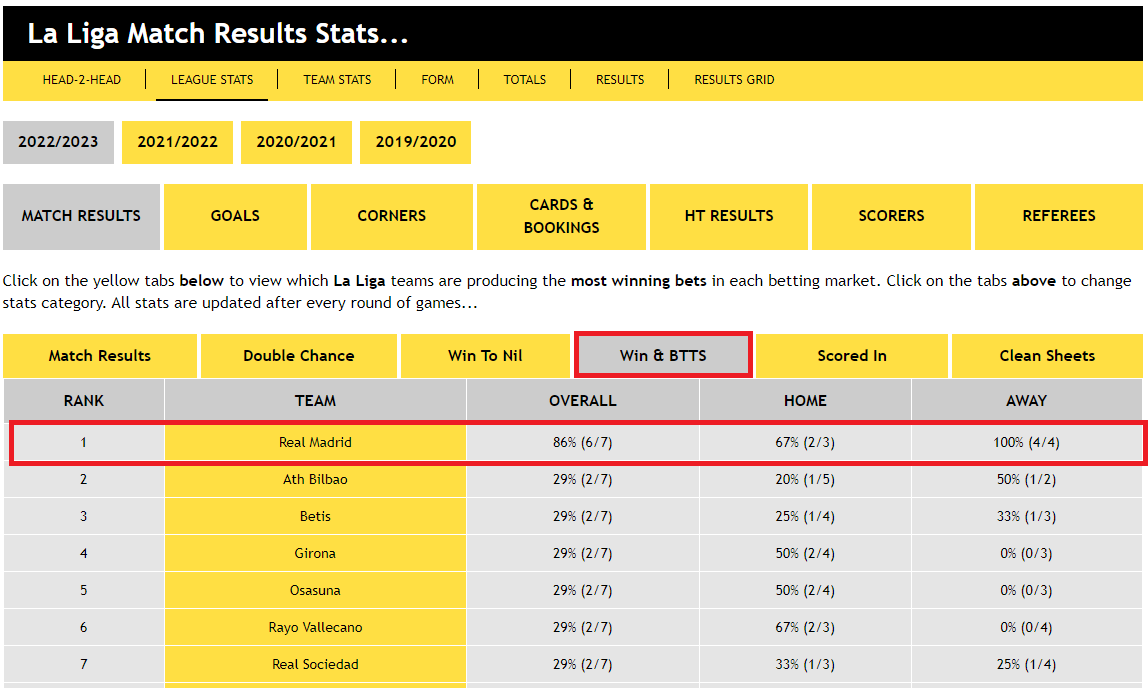View GOALS statistics
1148x692 pixels.
coord(235,216)
